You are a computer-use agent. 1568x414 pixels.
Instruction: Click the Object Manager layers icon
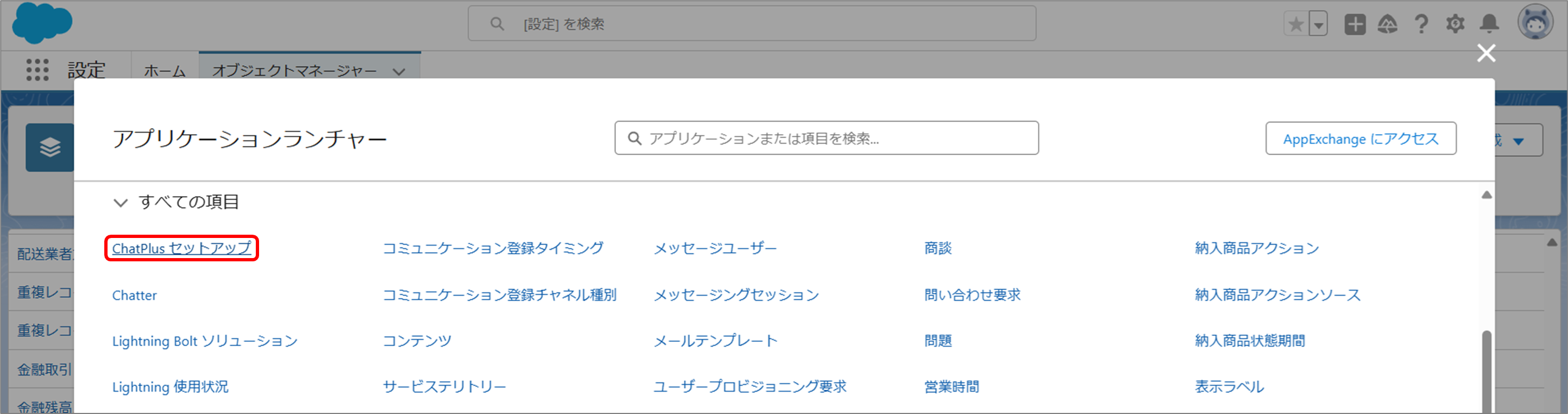(50, 147)
